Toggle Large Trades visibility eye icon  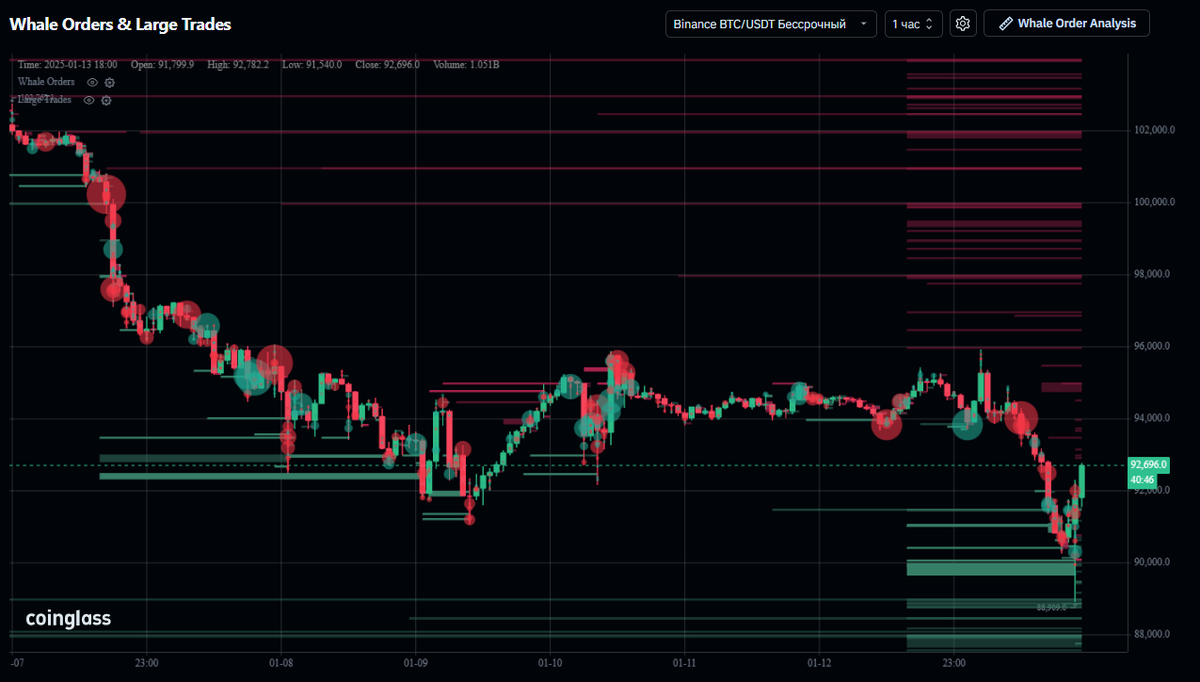[89, 100]
